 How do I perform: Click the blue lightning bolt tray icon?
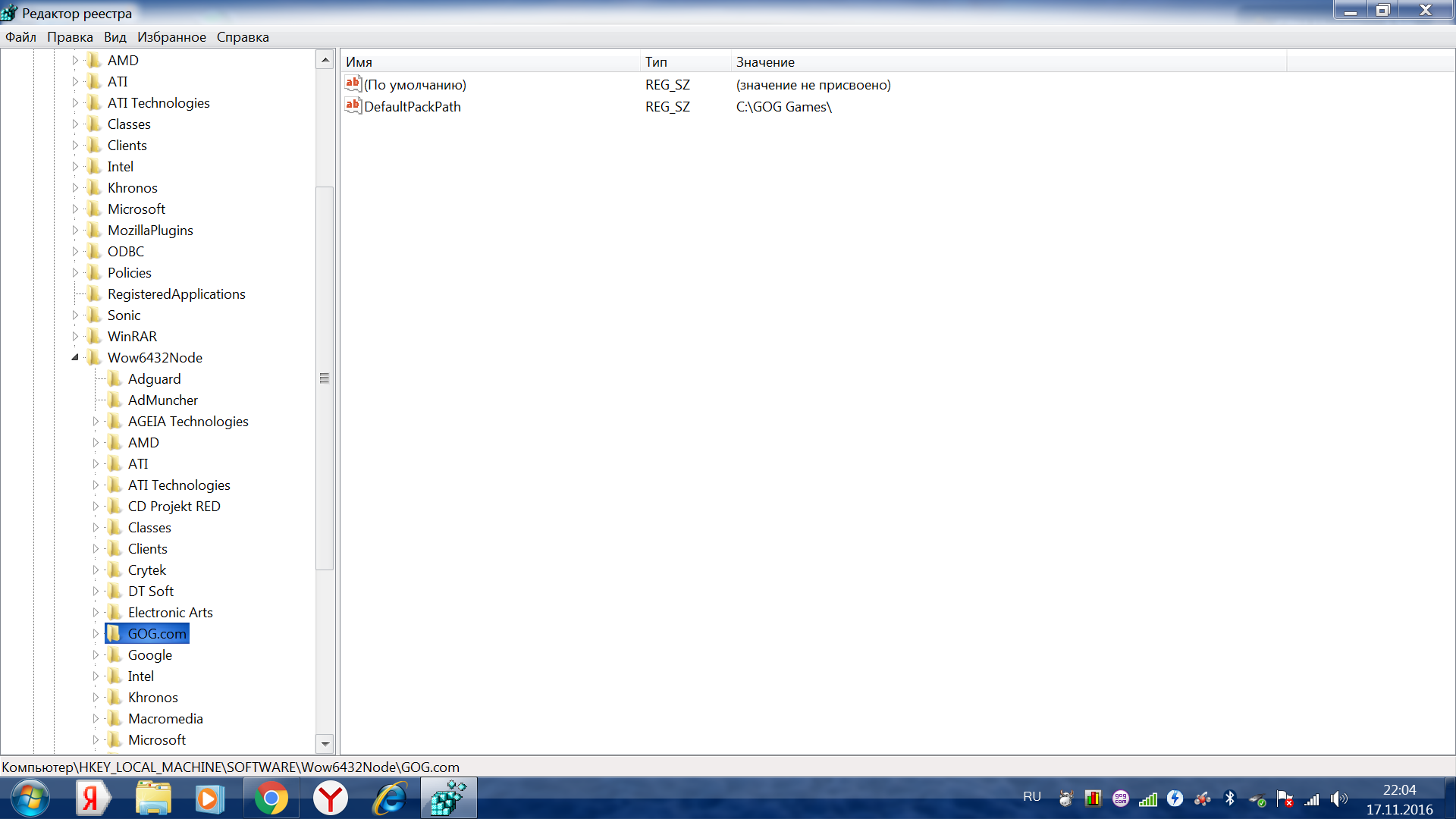1175,798
